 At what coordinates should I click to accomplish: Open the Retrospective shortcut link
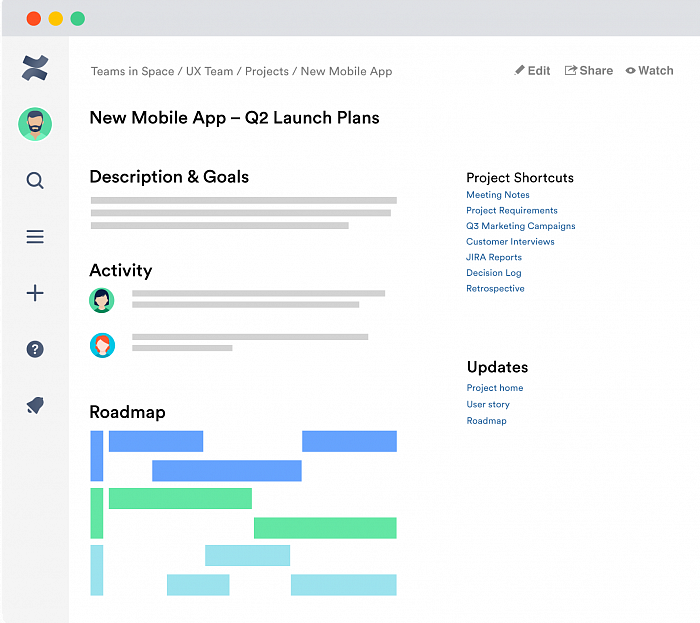point(495,288)
